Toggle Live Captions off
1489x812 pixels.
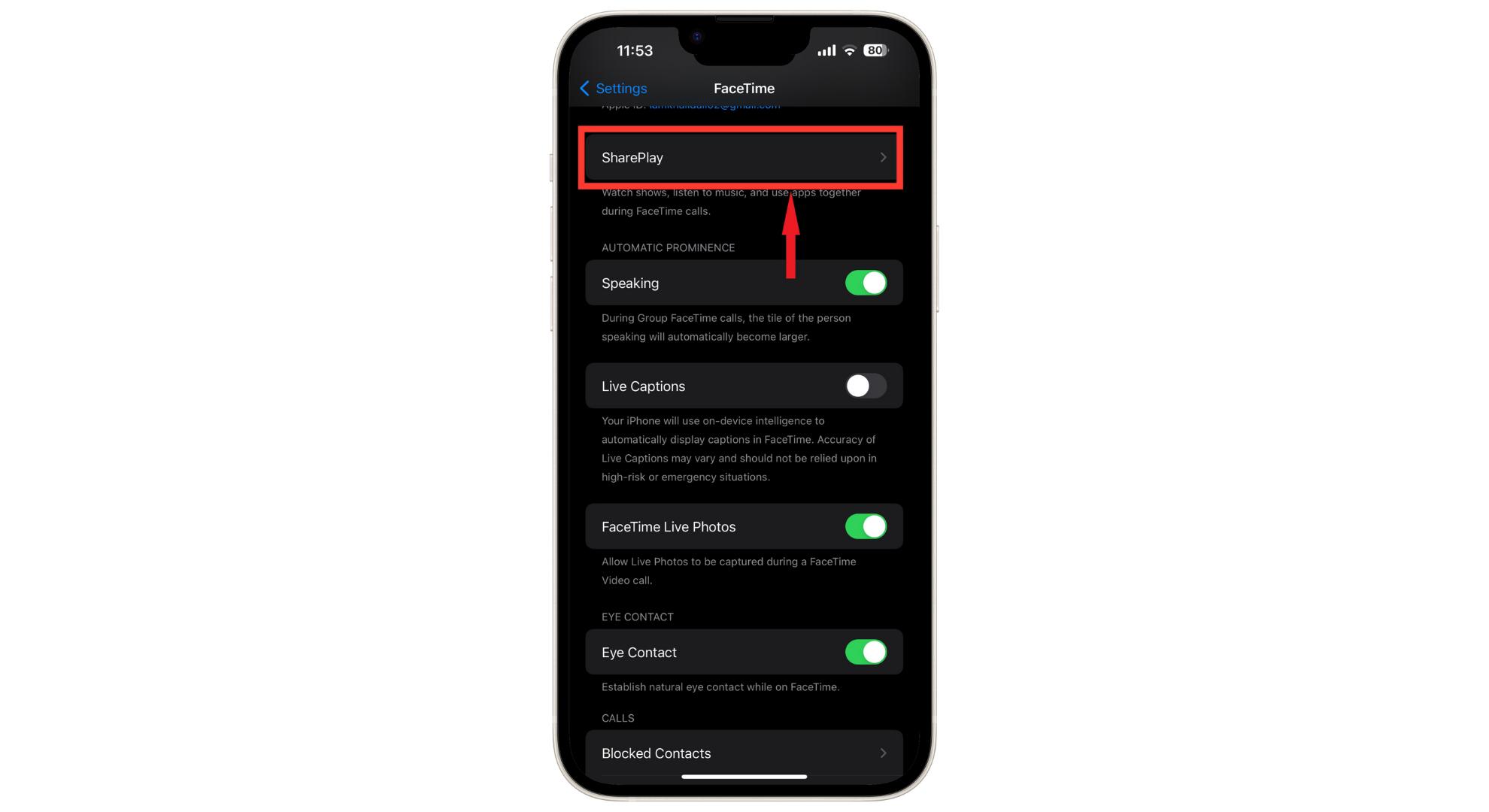click(863, 385)
